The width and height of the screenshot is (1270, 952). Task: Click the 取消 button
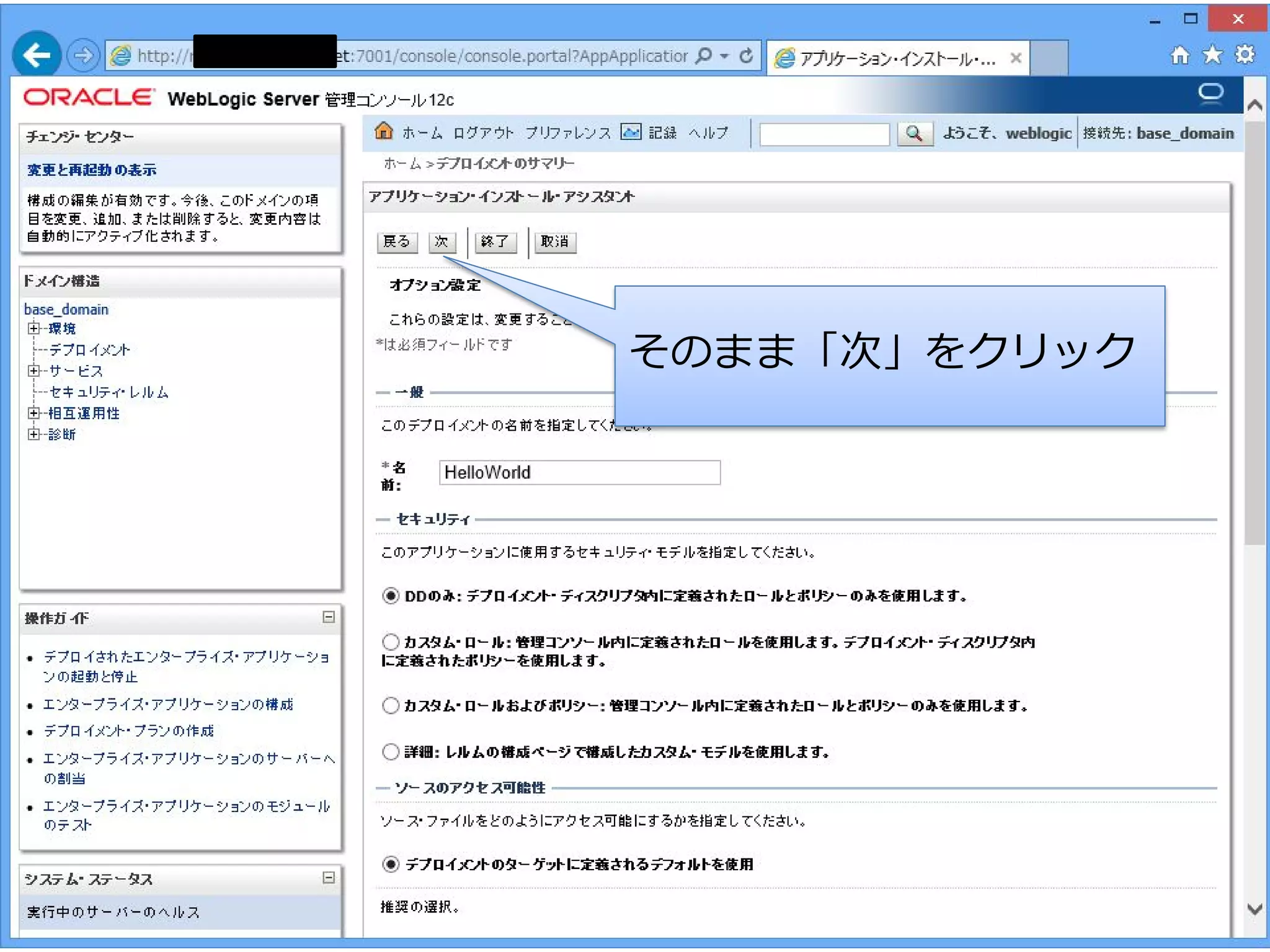coord(554,242)
